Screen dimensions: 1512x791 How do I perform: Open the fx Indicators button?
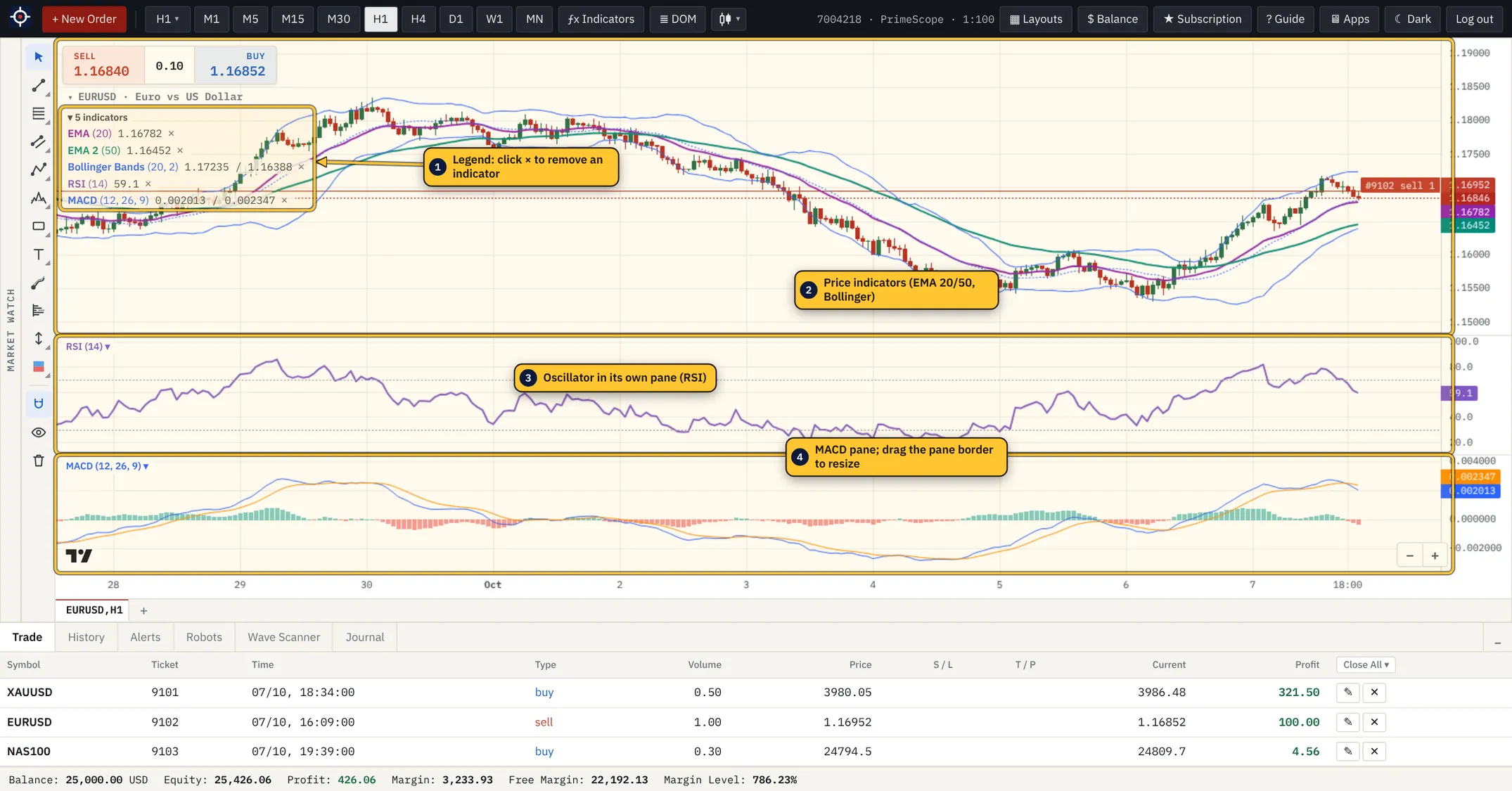pyautogui.click(x=601, y=19)
